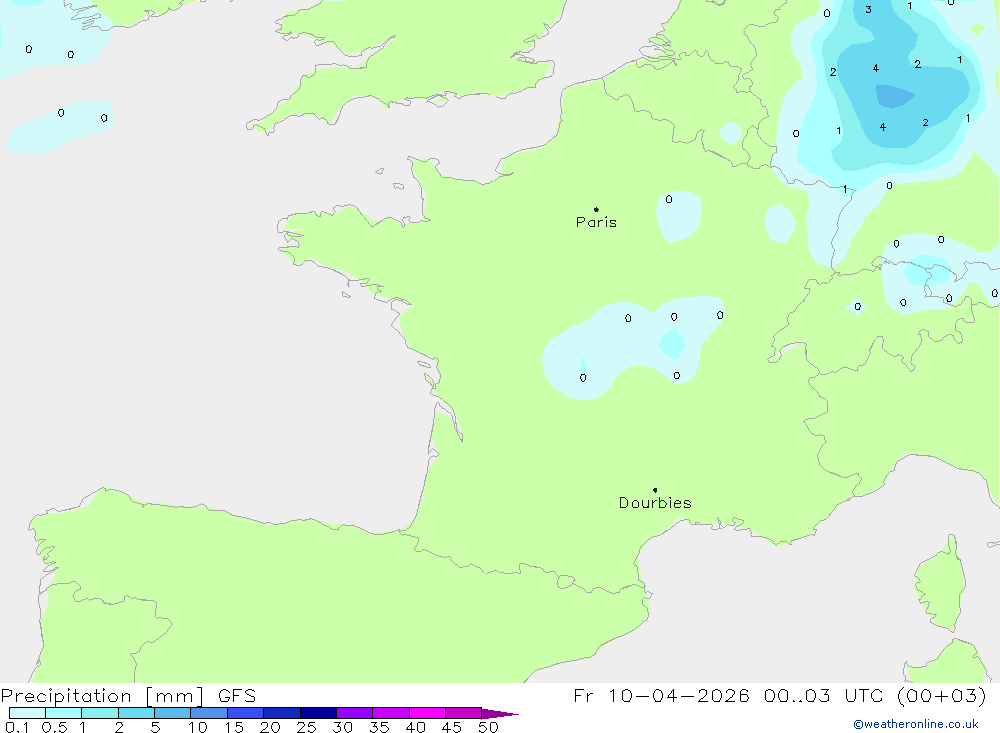Click the legend swatch between 20 and 25
1000x733 pixels.
282,713
